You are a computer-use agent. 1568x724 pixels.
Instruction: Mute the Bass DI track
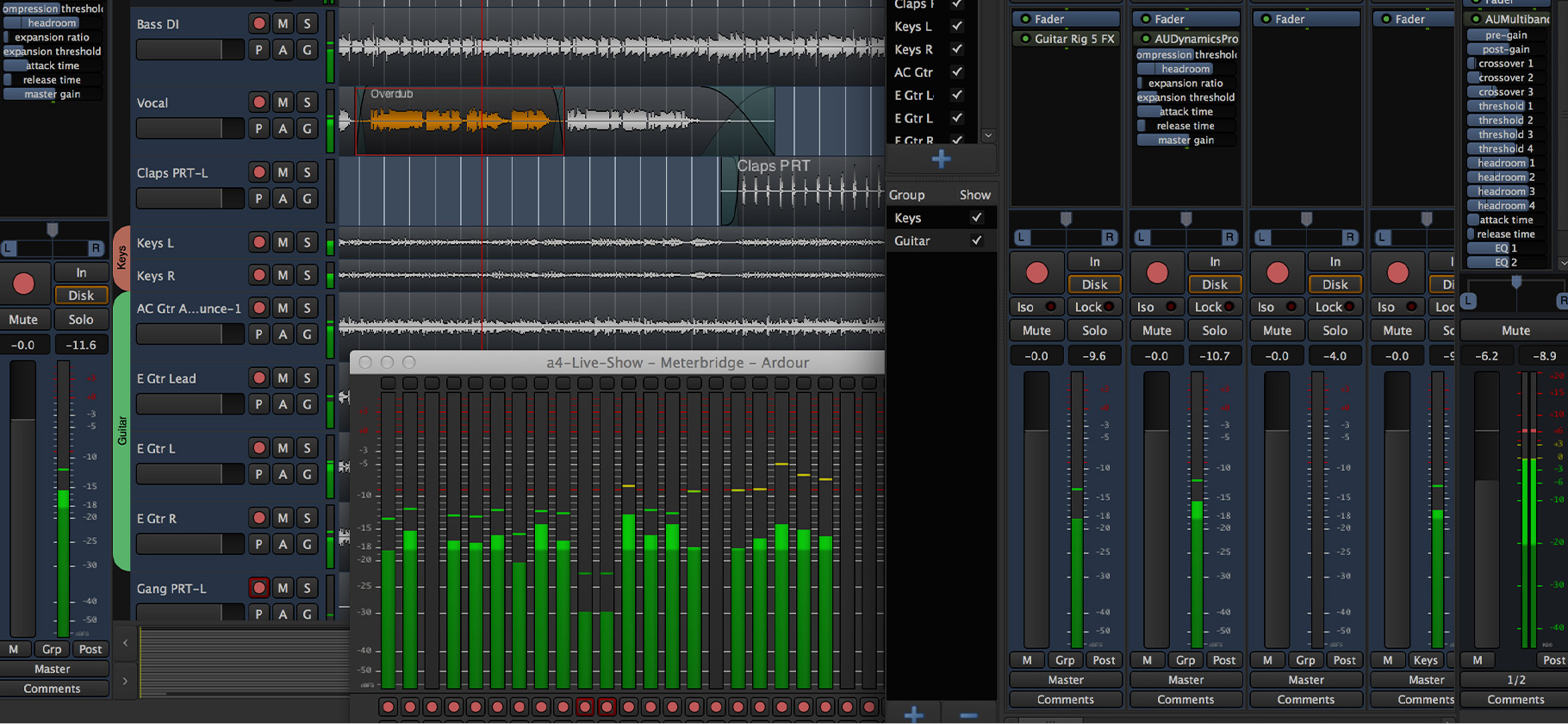coord(283,23)
